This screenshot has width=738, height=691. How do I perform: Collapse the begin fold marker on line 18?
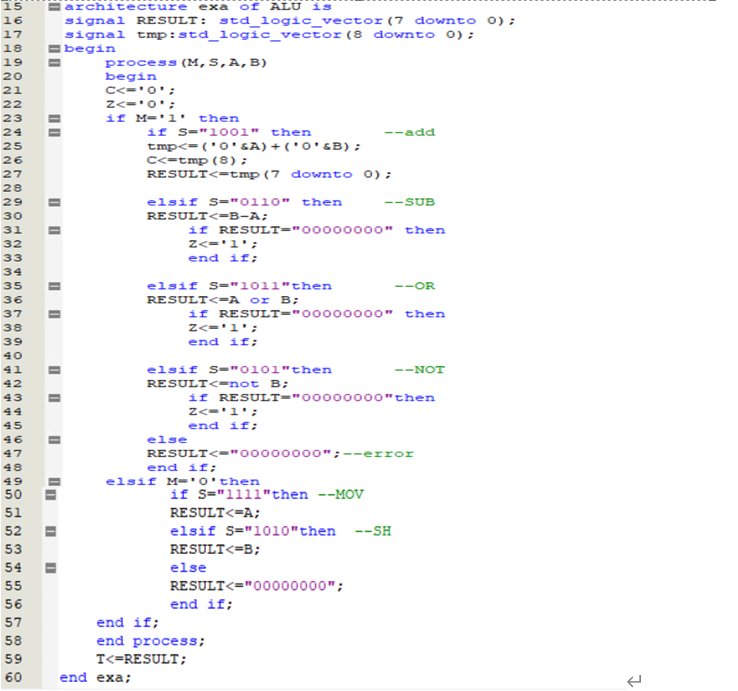(55, 48)
